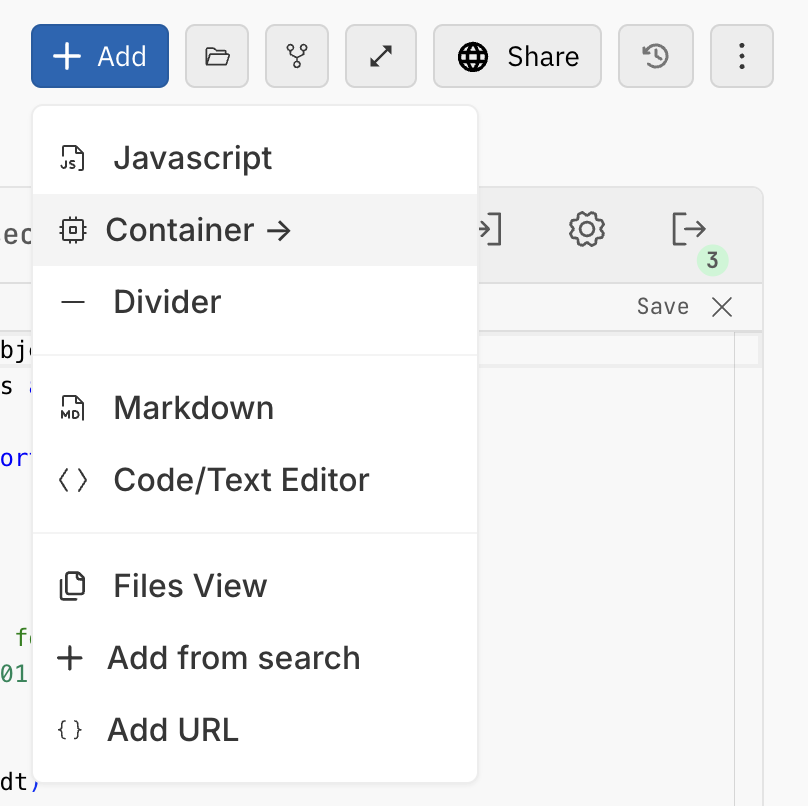808x806 pixels.
Task: Open the folder icon in toolbar
Action: pyautogui.click(x=217, y=56)
